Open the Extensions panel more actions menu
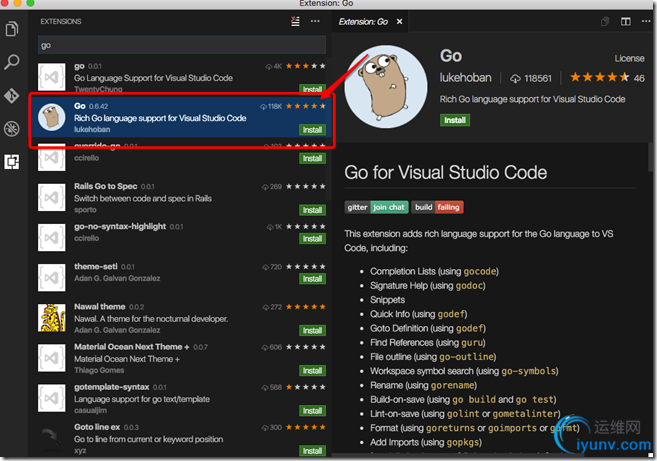657x461 pixels. pos(315,21)
